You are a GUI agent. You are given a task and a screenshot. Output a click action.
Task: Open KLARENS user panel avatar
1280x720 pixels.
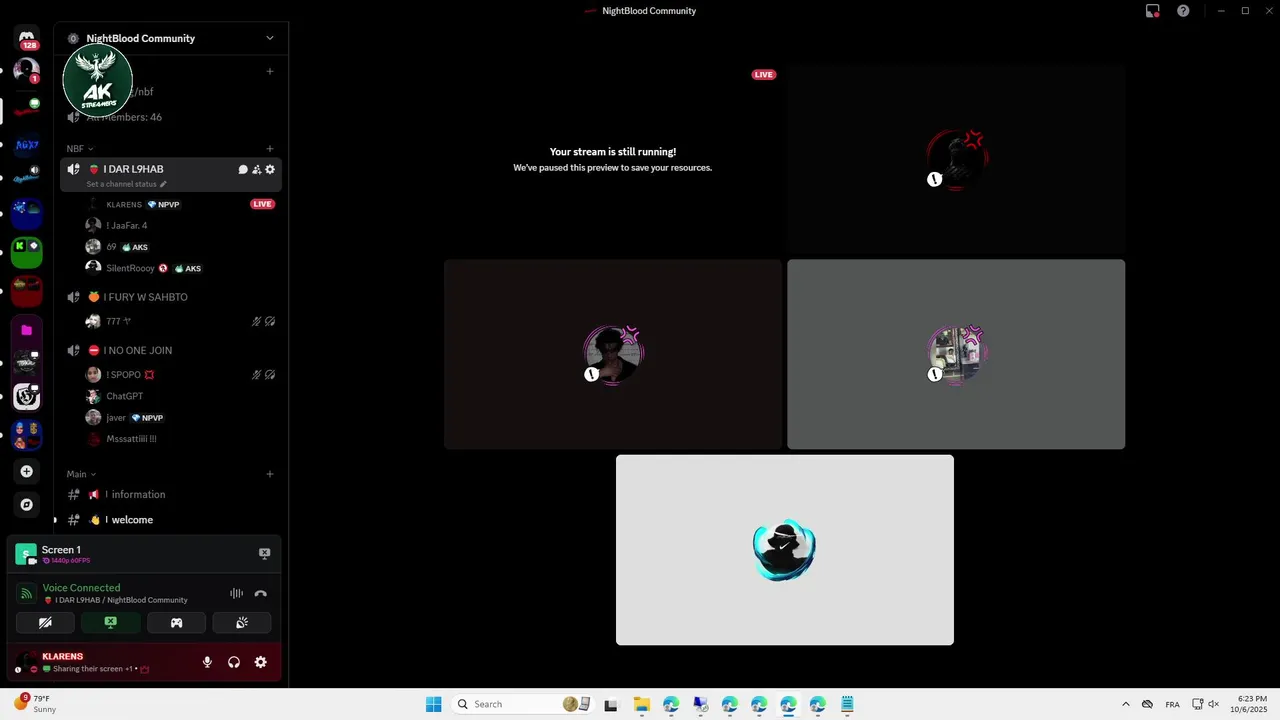(26, 662)
